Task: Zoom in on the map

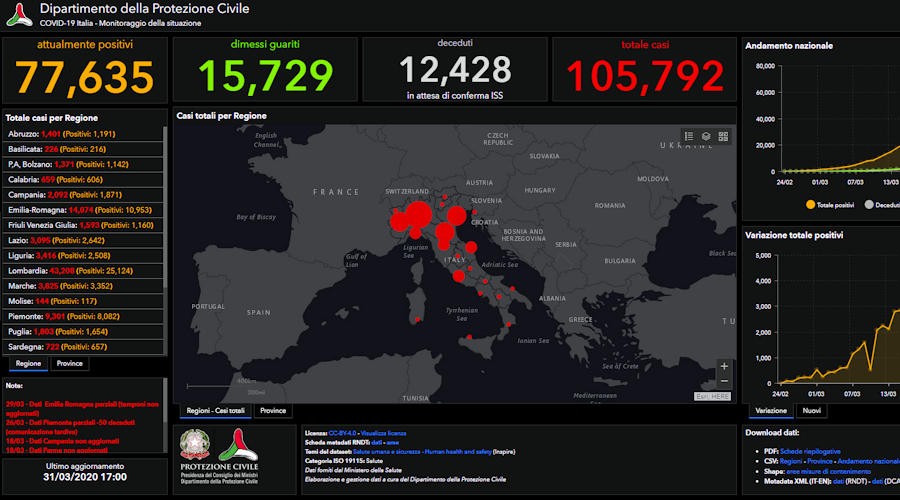Action: [x=724, y=366]
